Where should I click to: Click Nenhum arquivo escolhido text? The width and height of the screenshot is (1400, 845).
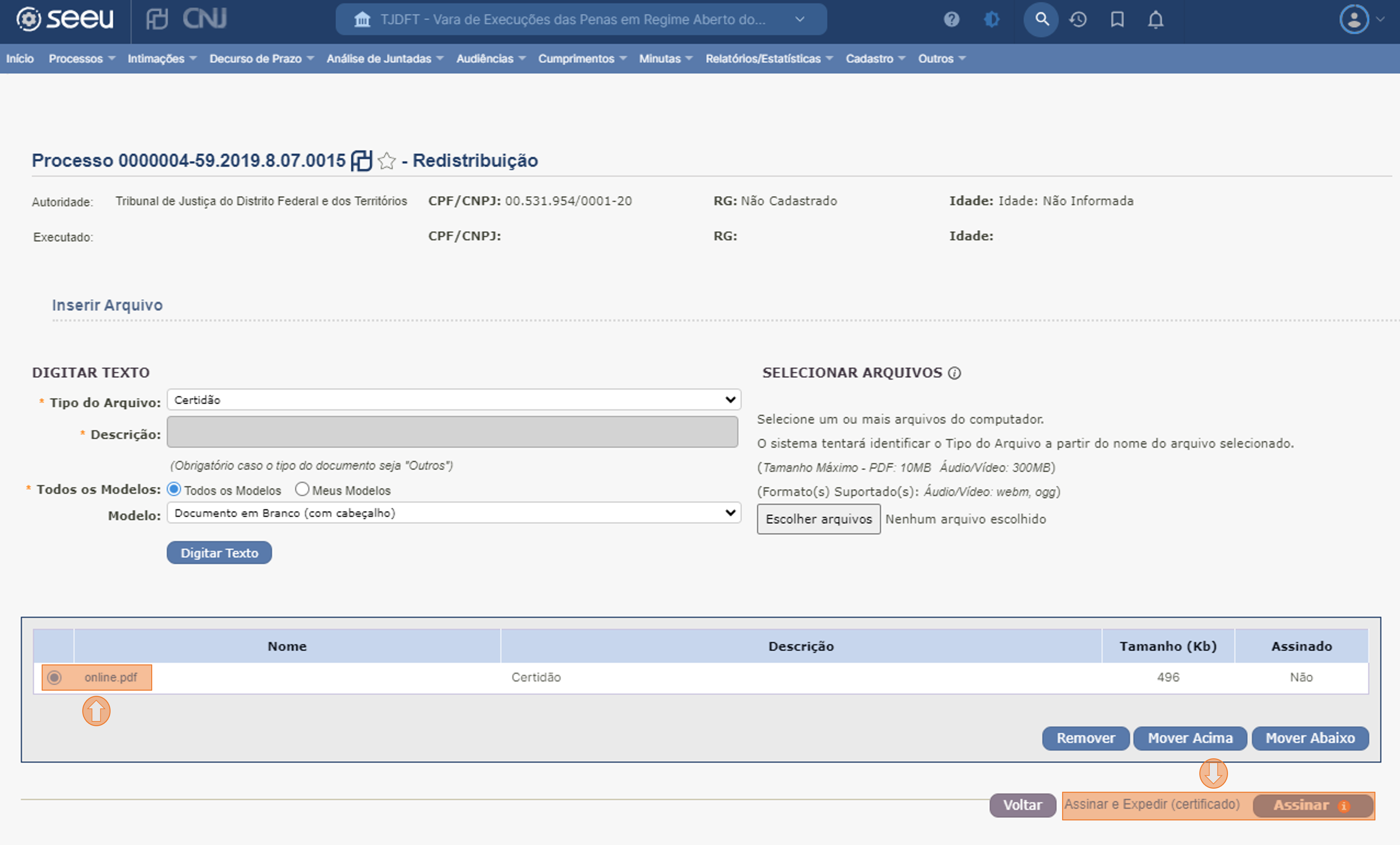966,519
